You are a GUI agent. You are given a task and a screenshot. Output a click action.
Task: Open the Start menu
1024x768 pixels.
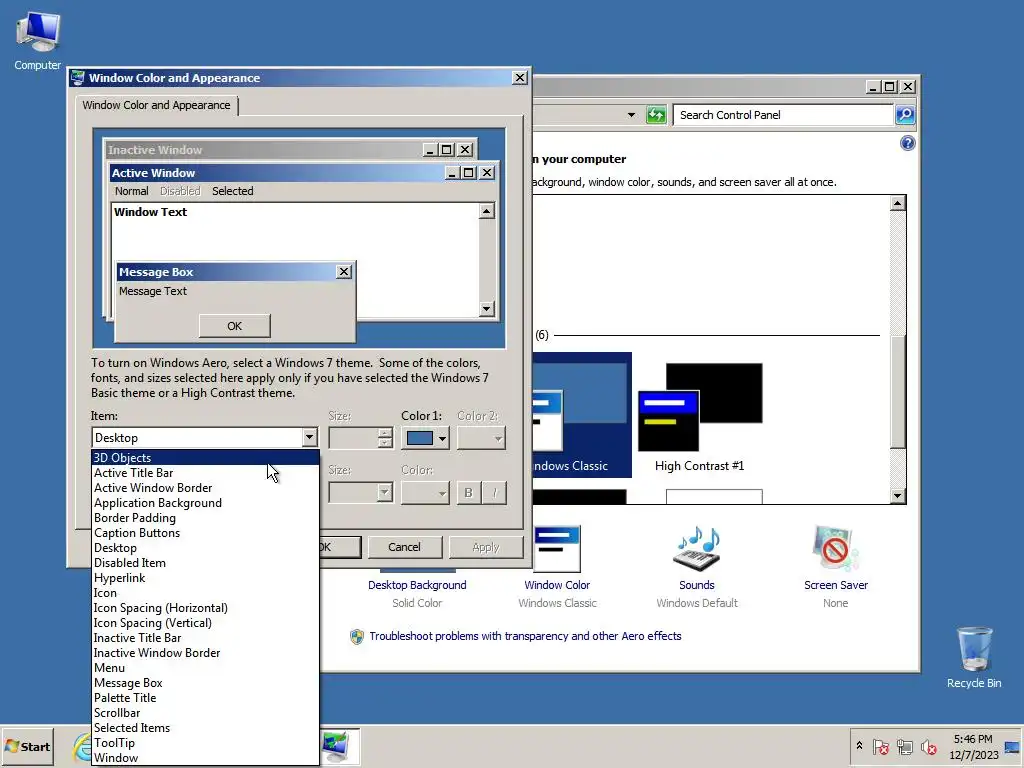click(27, 746)
